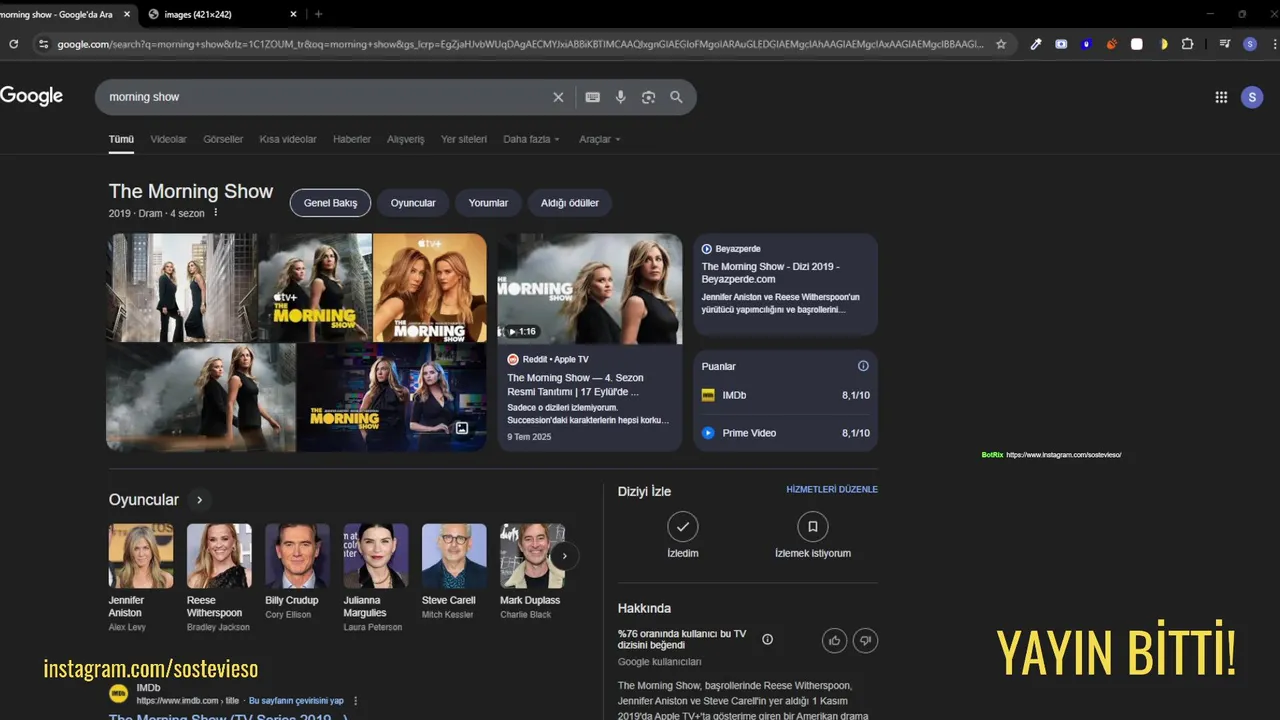Open Mark Duplass cast card
1280x720 pixels.
pos(531,572)
